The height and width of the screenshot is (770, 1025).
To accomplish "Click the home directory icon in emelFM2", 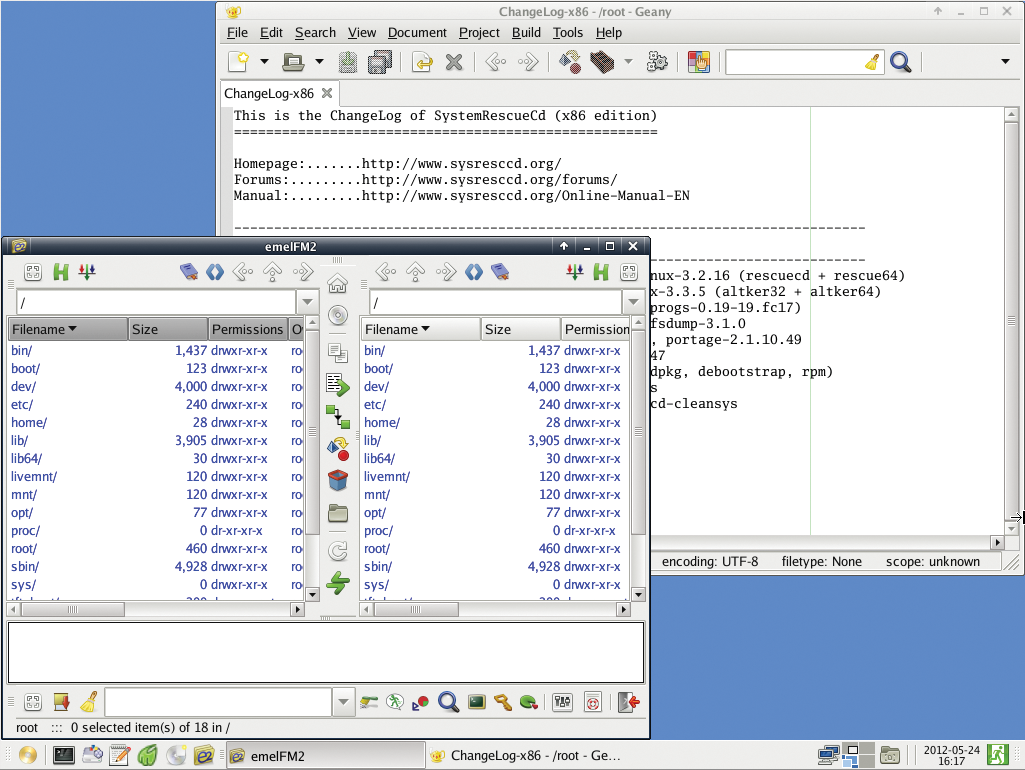I will (338, 284).
